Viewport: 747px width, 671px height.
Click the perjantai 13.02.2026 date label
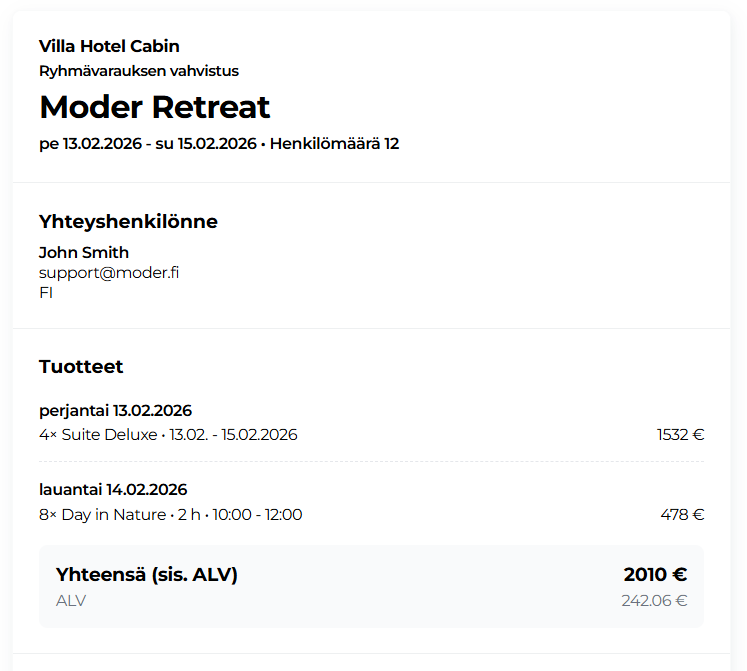pyautogui.click(x=115, y=410)
